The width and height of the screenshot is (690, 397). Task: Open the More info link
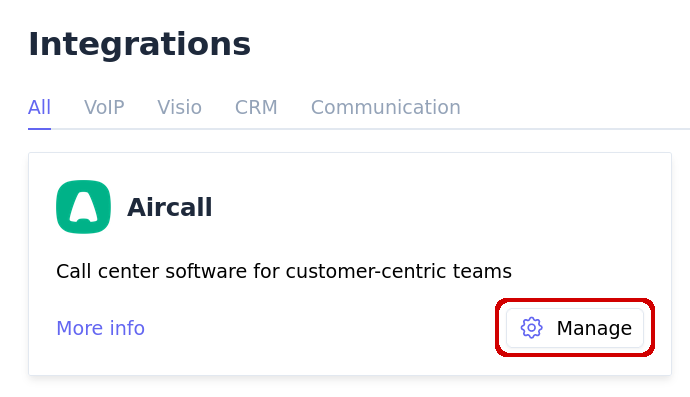(100, 328)
